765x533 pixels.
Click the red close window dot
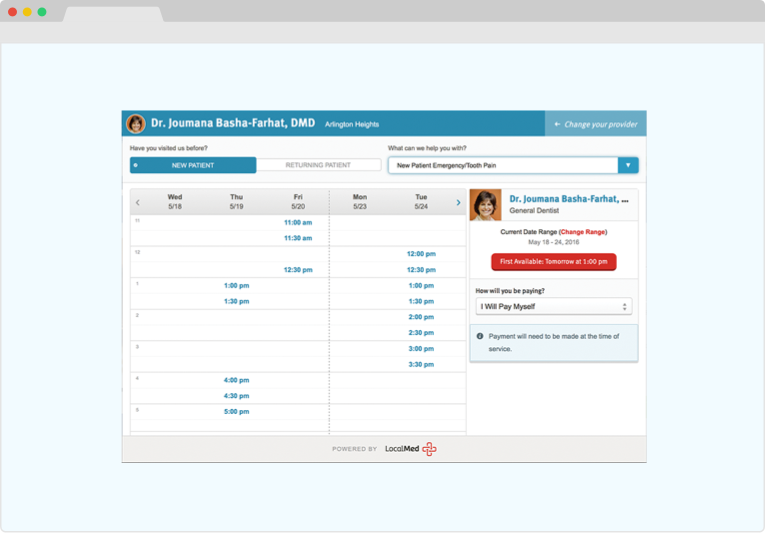coord(13,12)
